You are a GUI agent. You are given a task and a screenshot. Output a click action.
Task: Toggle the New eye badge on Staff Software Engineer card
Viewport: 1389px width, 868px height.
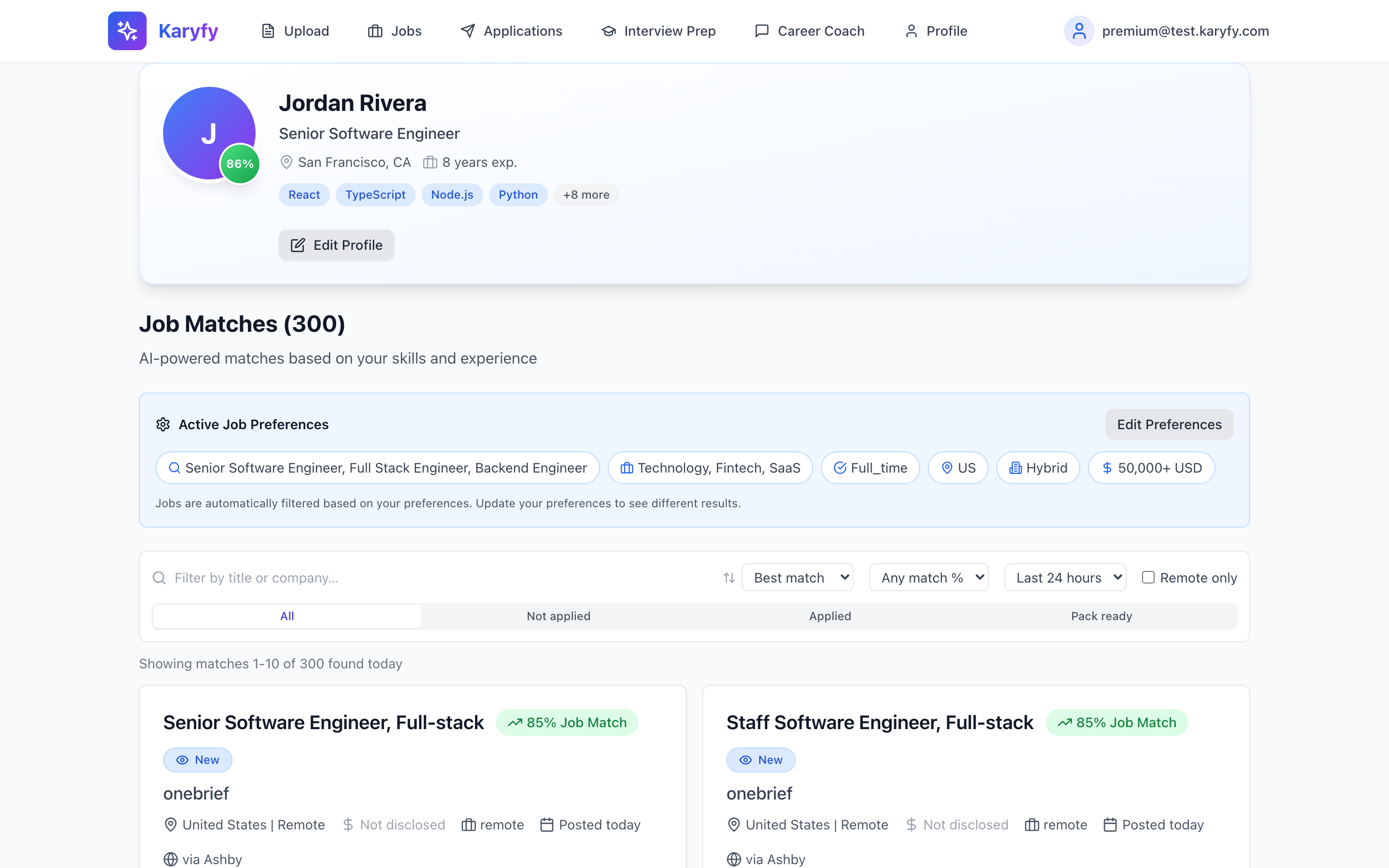point(761,760)
